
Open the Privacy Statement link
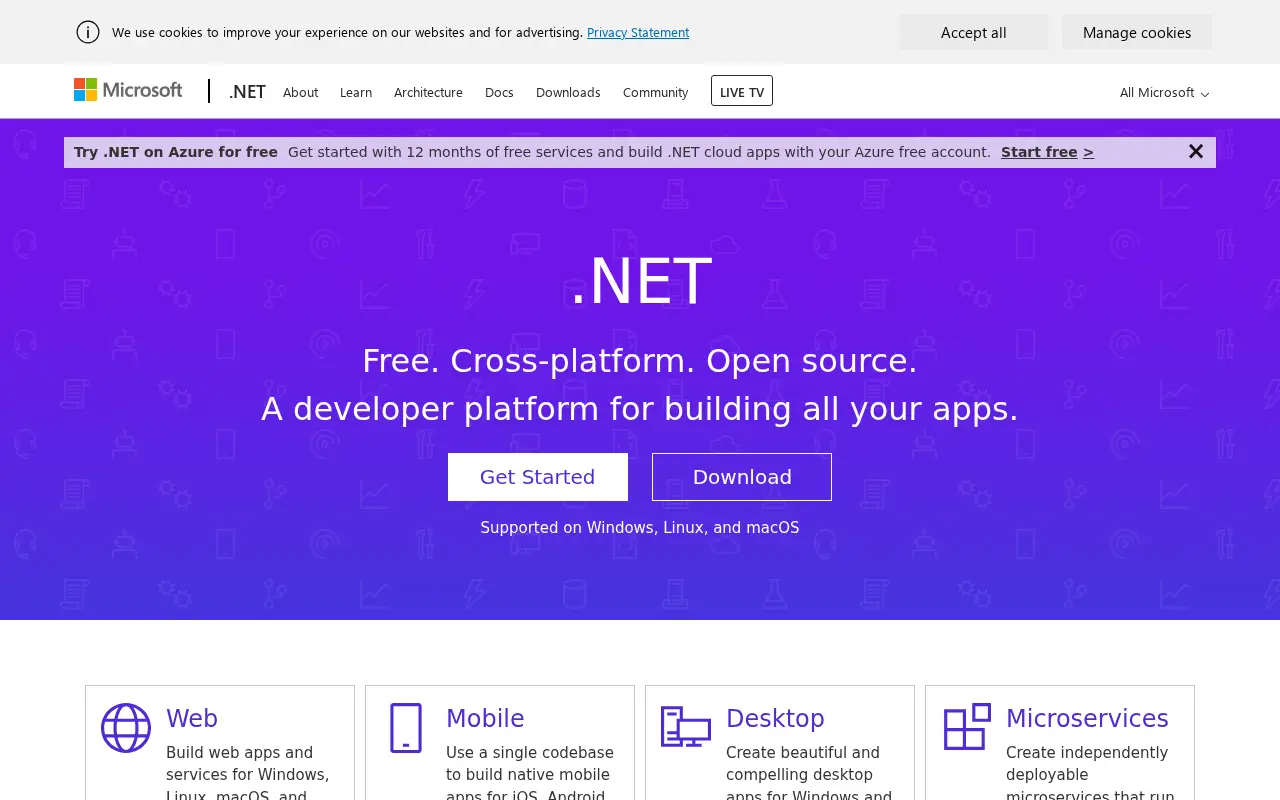(x=638, y=32)
